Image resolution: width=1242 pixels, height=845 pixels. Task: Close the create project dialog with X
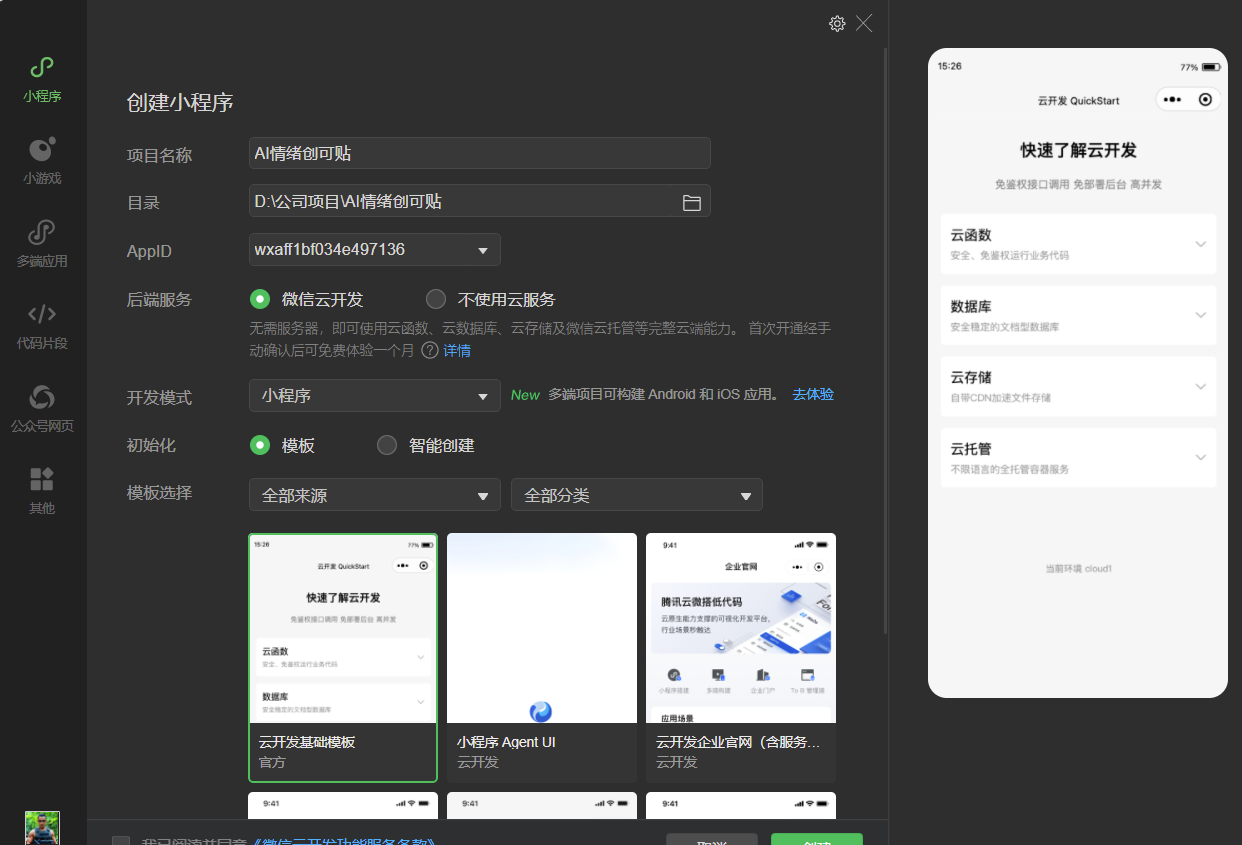tap(864, 23)
